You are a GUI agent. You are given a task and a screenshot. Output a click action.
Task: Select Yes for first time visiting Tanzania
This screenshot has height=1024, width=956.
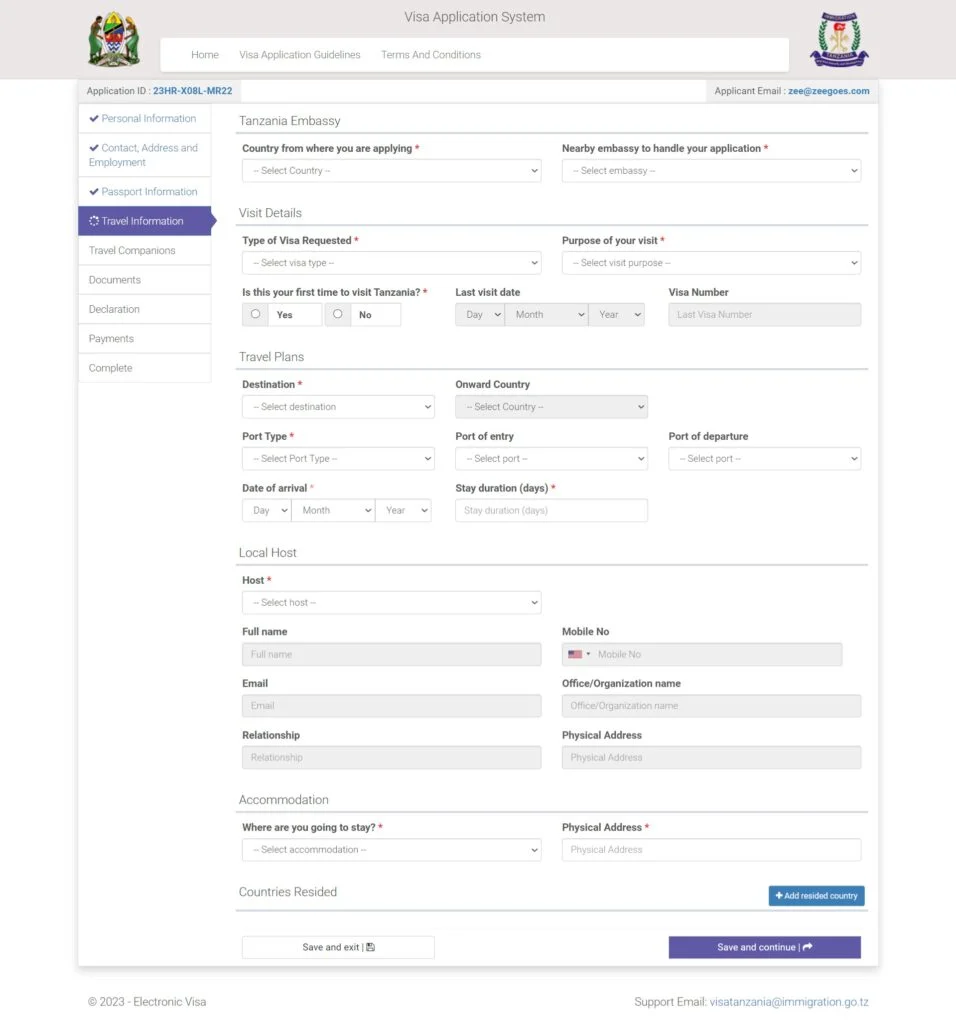click(256, 314)
